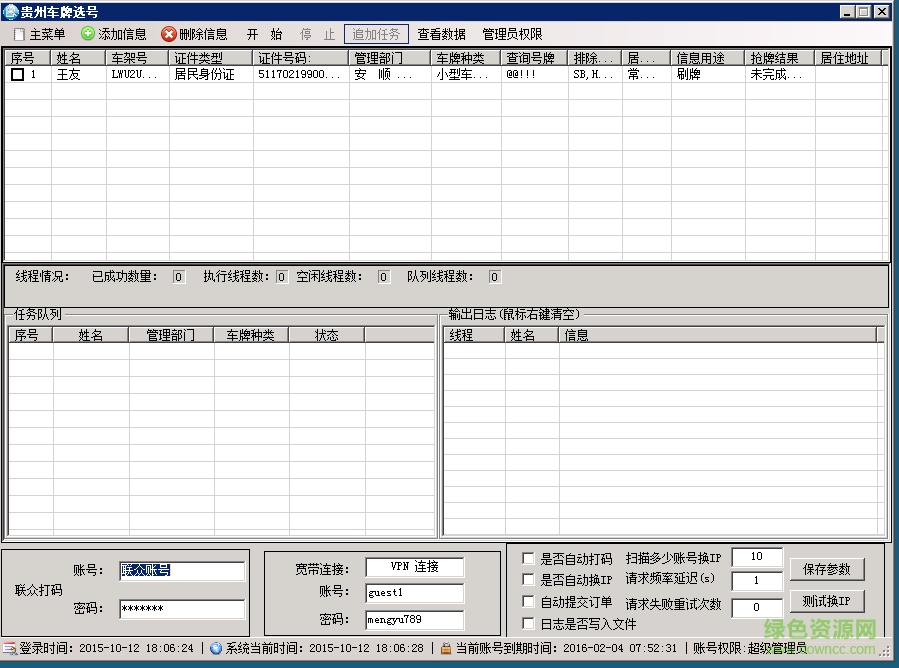Open the 查看数据 menu

(x=441, y=33)
